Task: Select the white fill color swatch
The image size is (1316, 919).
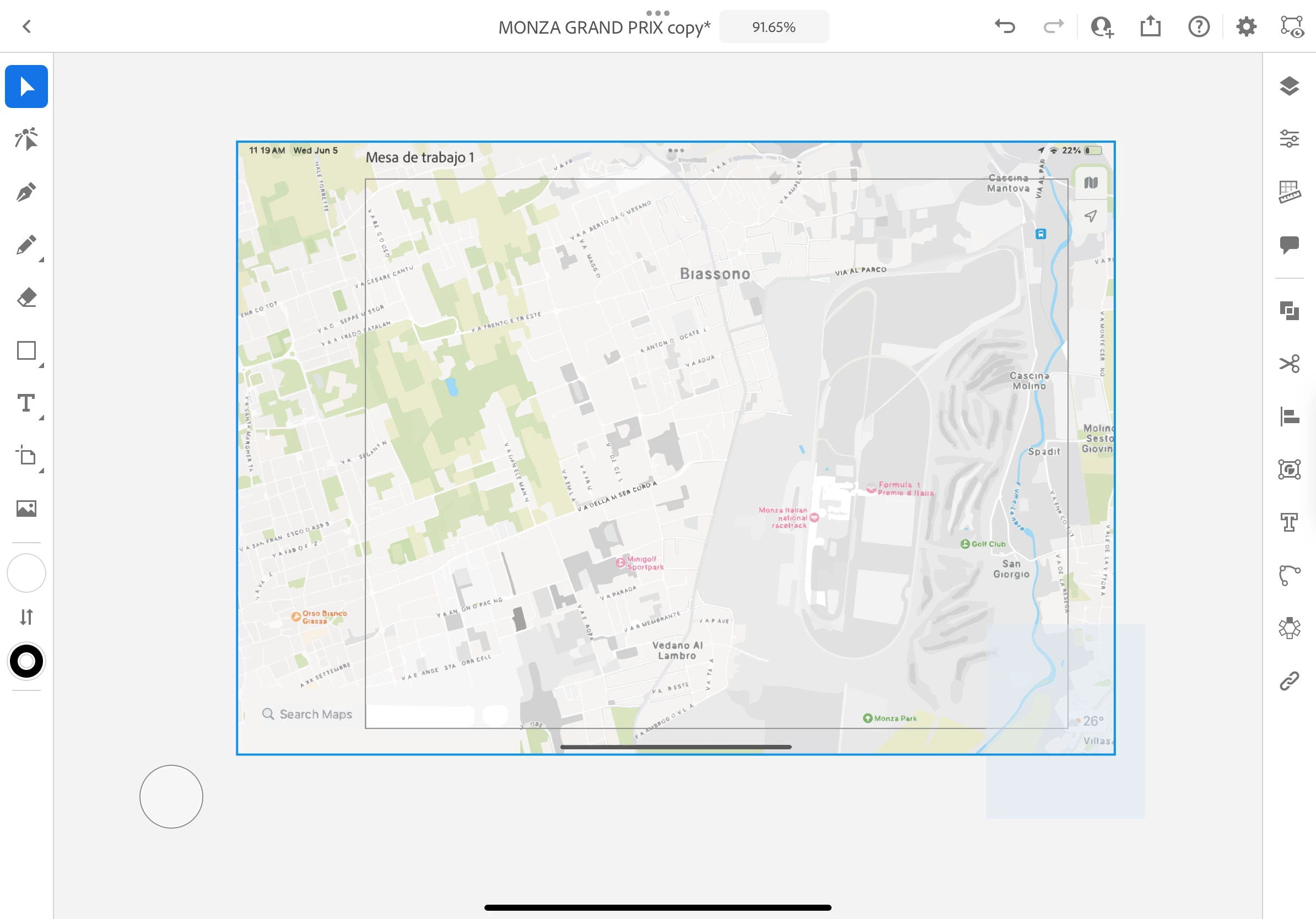Action: 26,573
